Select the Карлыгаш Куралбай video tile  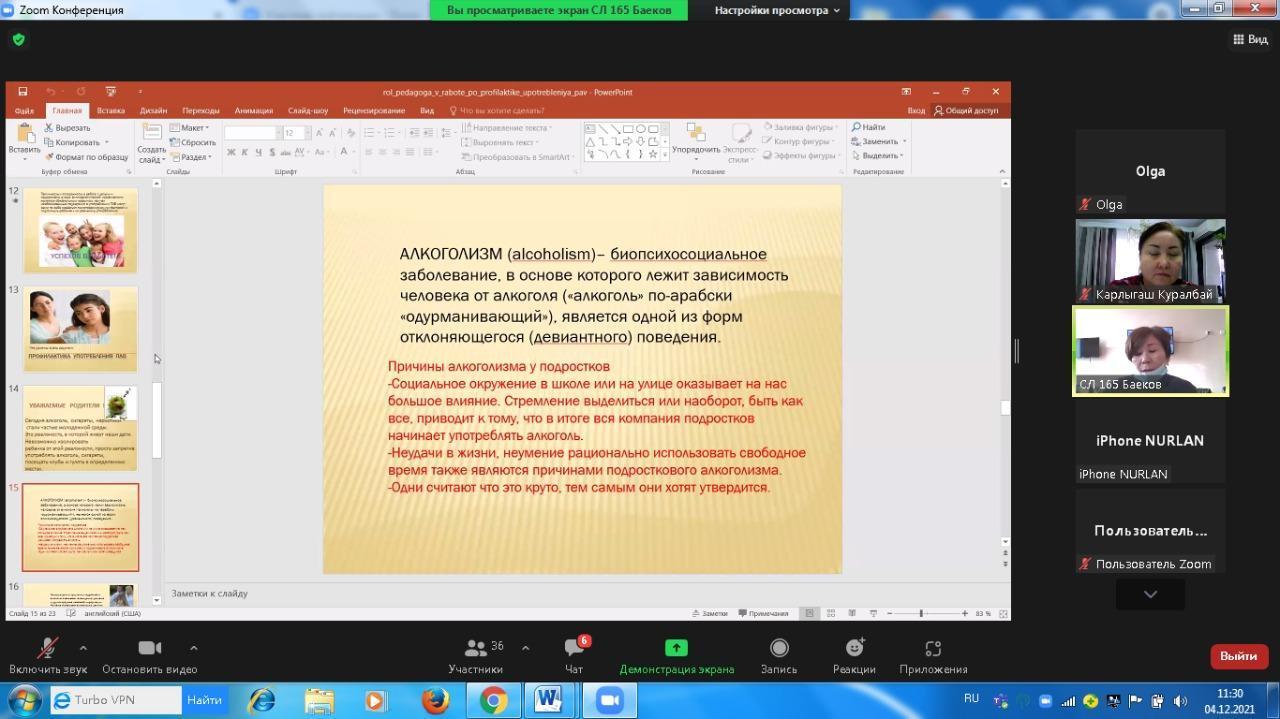(x=1150, y=260)
